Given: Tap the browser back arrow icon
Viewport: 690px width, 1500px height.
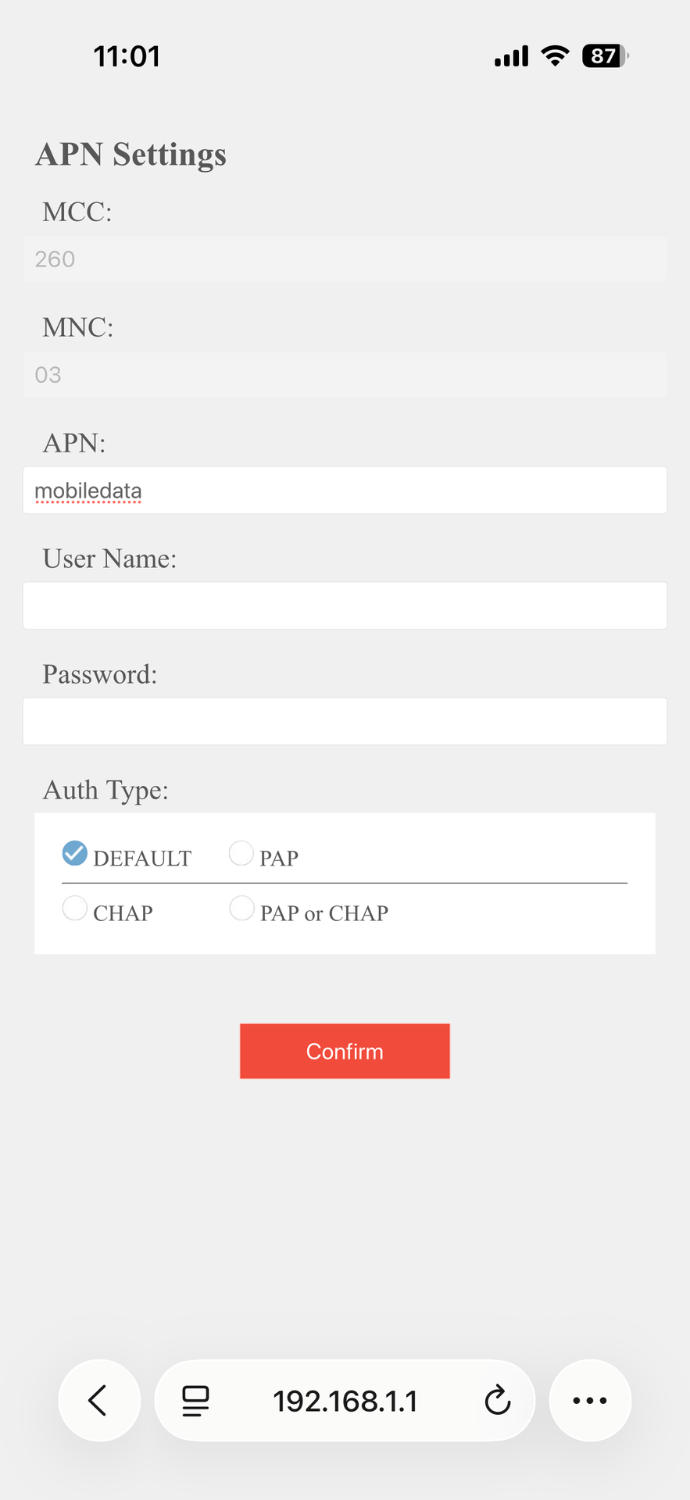Looking at the screenshot, I should 98,1400.
